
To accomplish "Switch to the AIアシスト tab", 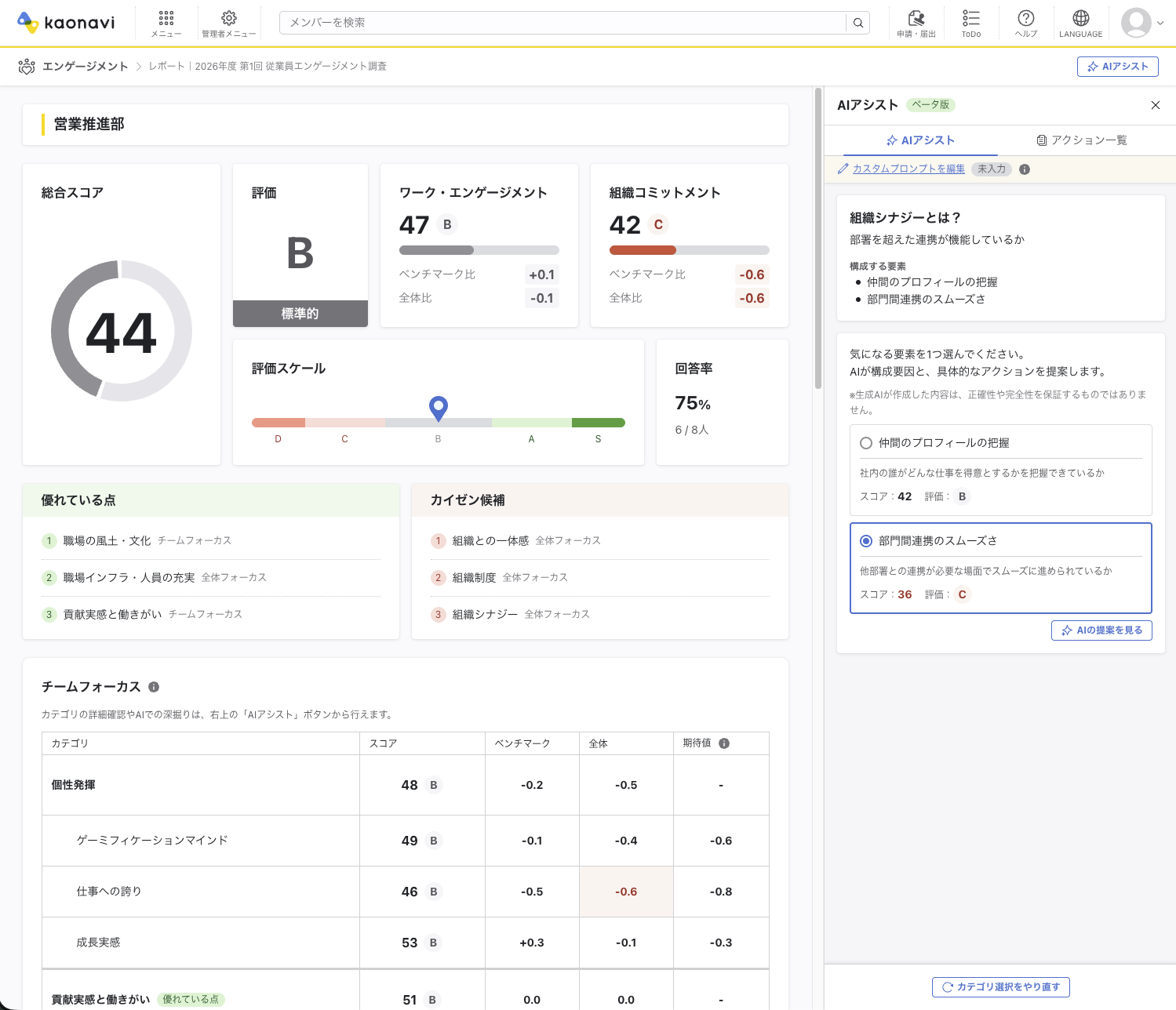I will [x=920, y=140].
